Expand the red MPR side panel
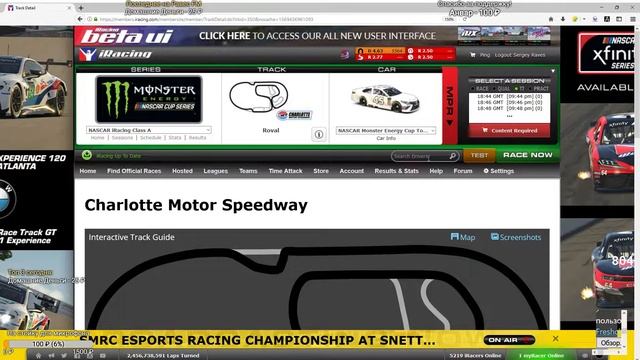This screenshot has height=360, width=640. click(450, 106)
